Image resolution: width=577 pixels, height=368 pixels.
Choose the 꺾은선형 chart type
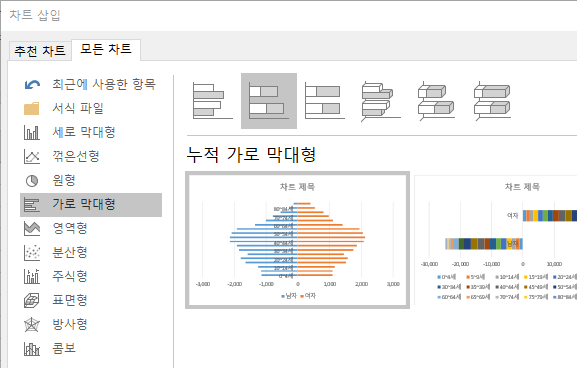pyautogui.click(x=91, y=156)
